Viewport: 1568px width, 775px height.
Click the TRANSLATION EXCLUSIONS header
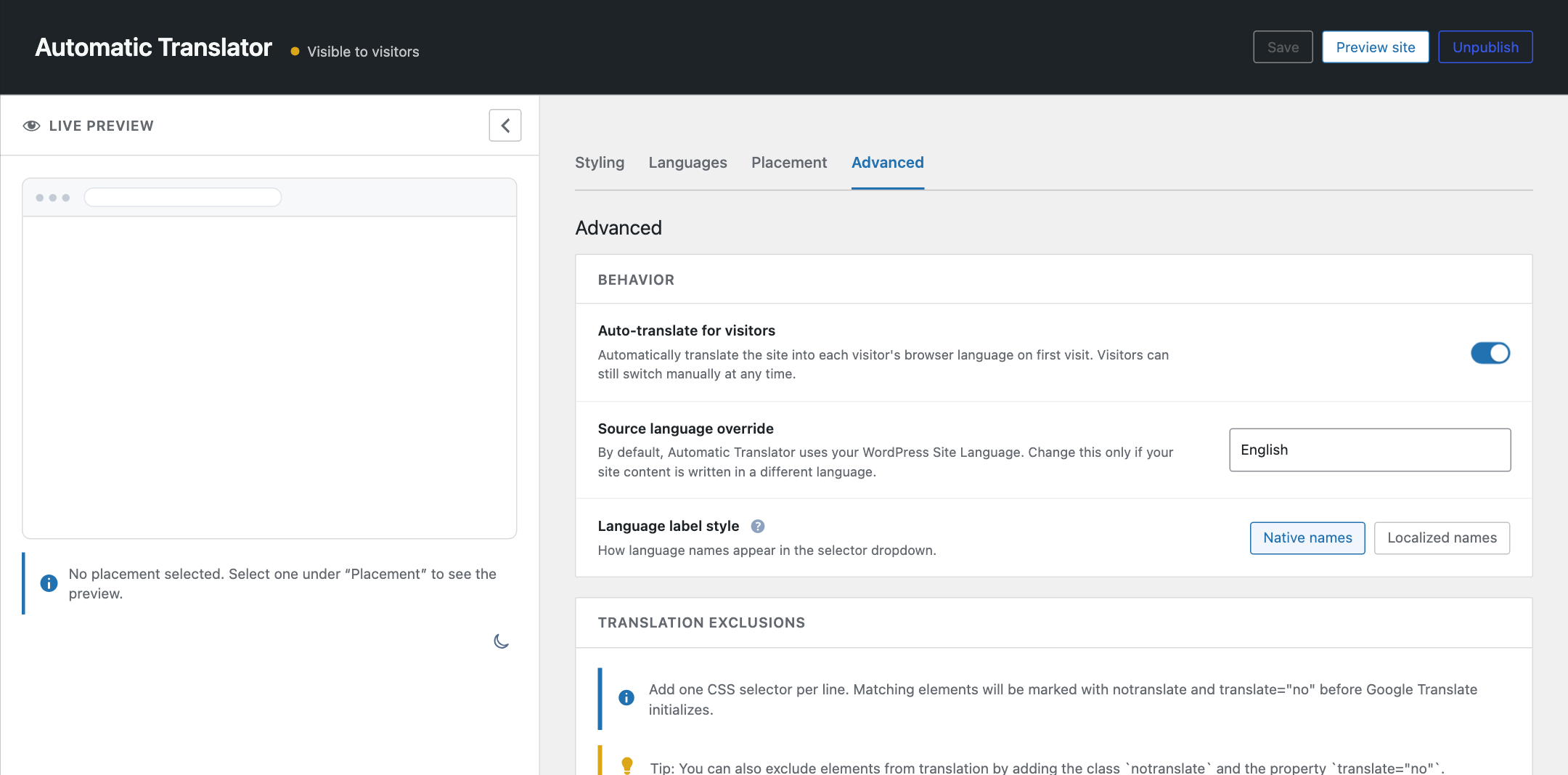(x=701, y=622)
